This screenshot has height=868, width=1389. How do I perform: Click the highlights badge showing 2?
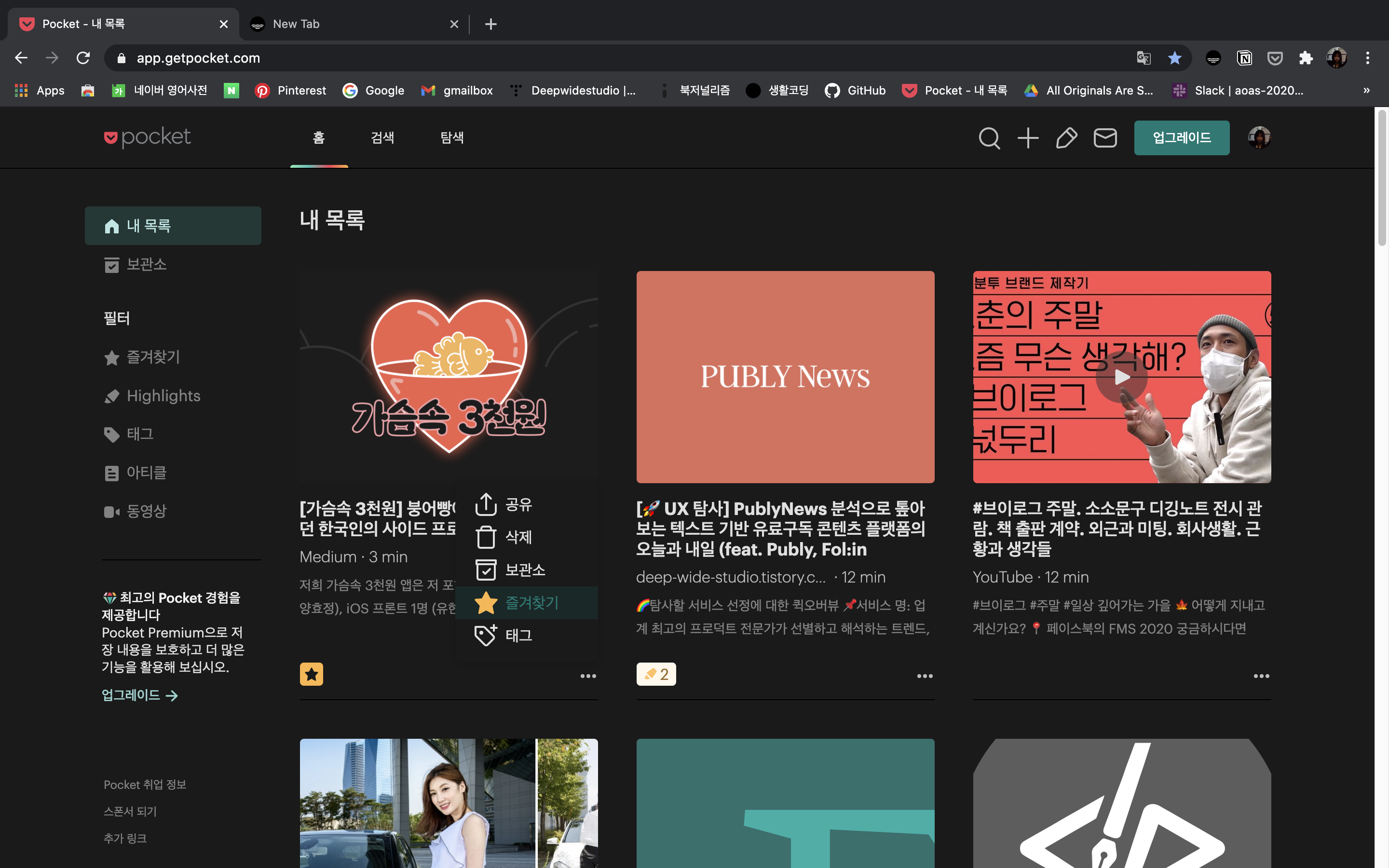click(x=656, y=674)
